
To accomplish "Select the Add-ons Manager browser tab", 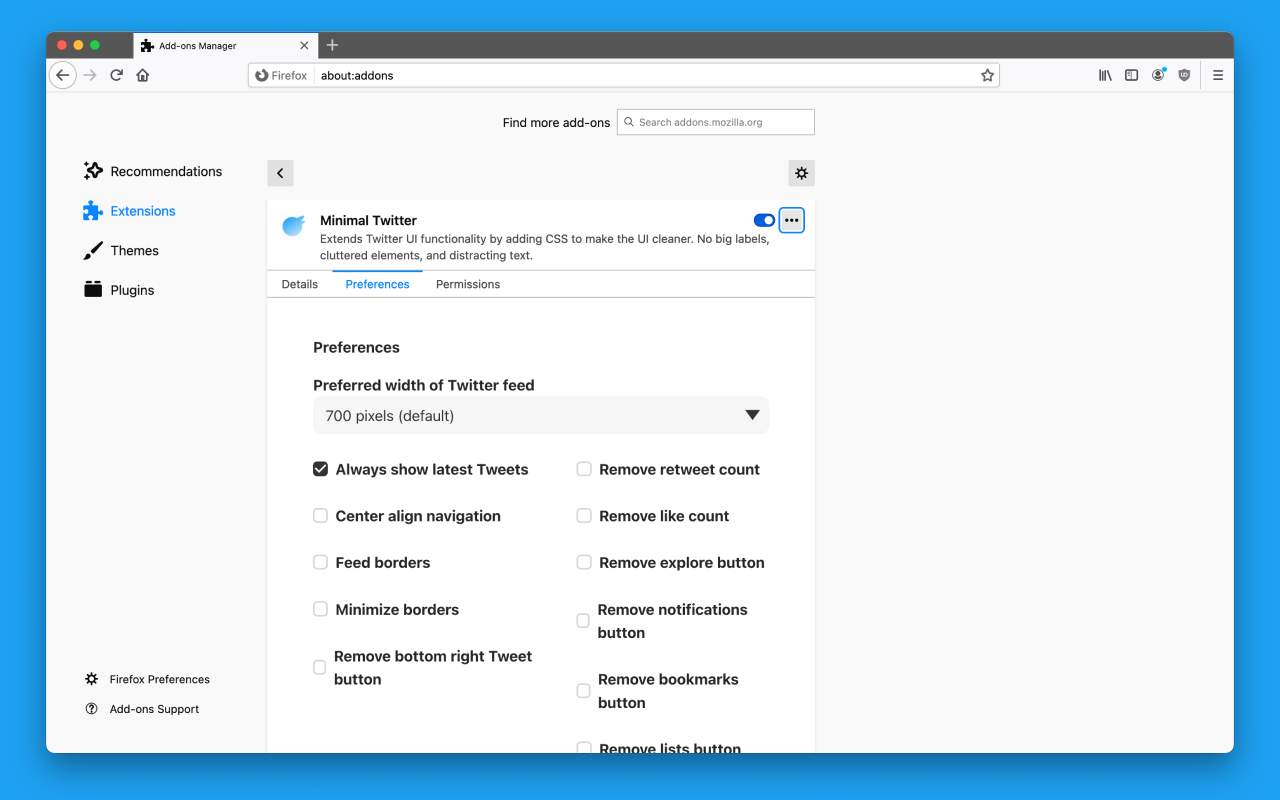I will click(226, 45).
